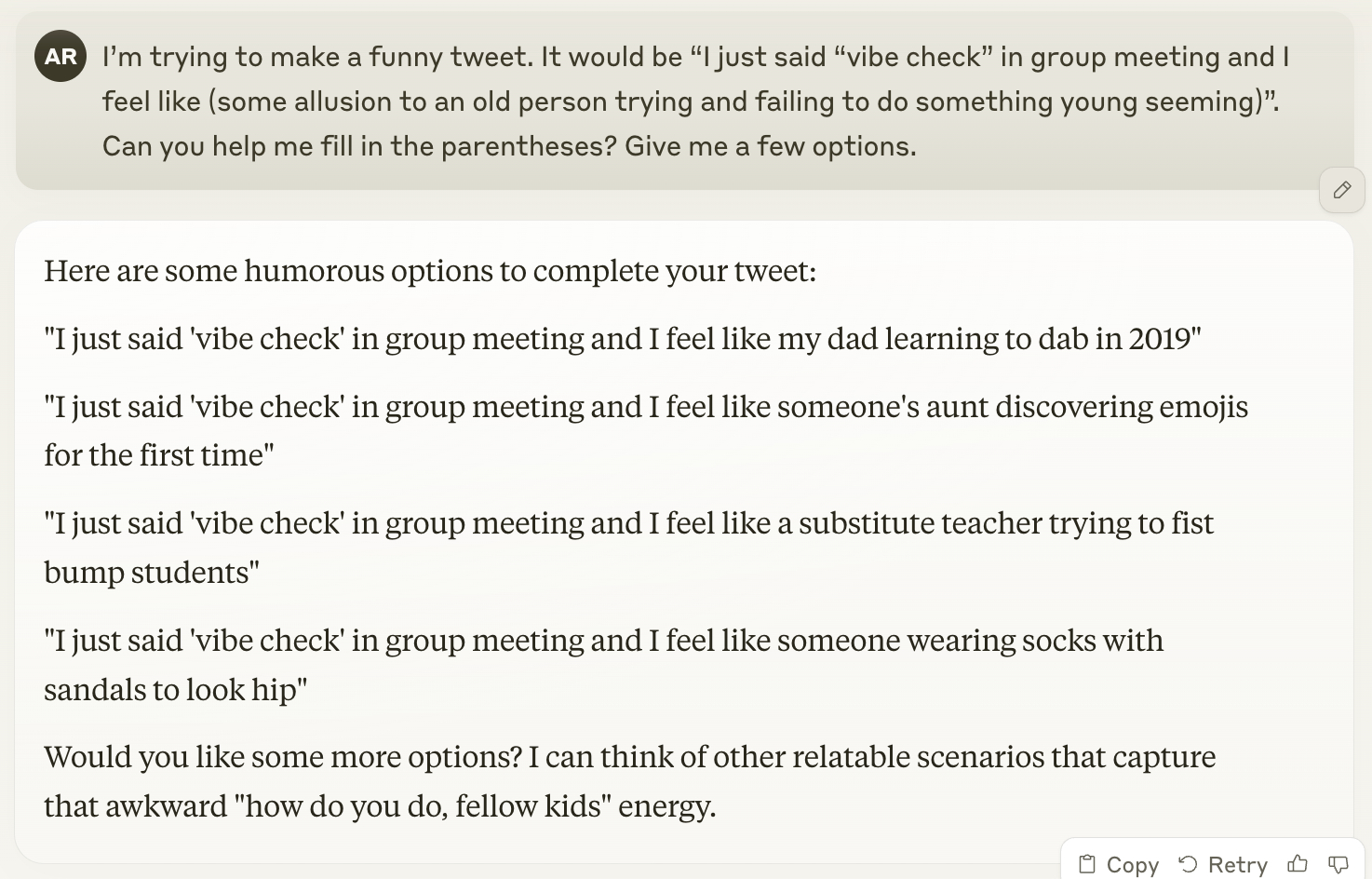Click the thumbs down feedback icon
The image size is (1372, 879).
coord(1338,864)
